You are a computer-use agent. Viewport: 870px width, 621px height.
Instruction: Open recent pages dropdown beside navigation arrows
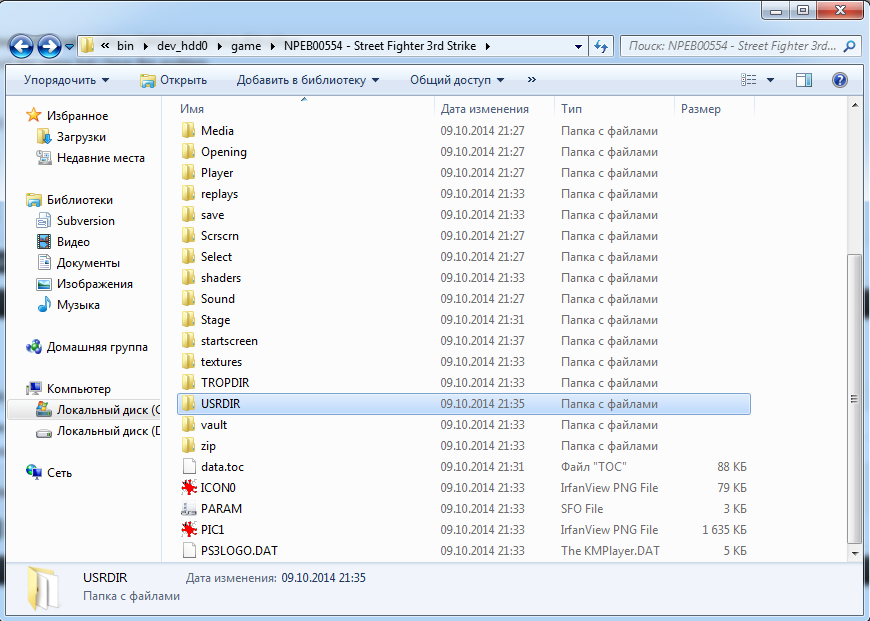69,47
